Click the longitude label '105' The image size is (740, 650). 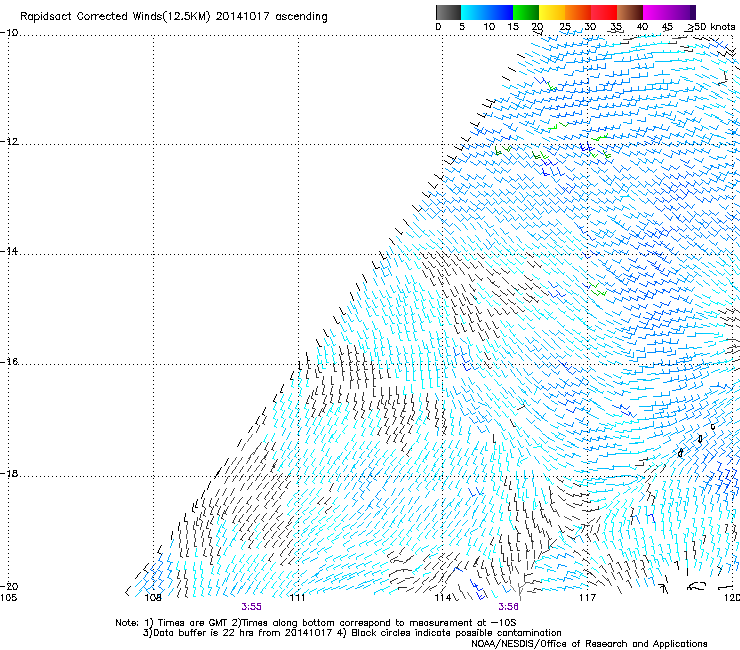tap(8, 598)
